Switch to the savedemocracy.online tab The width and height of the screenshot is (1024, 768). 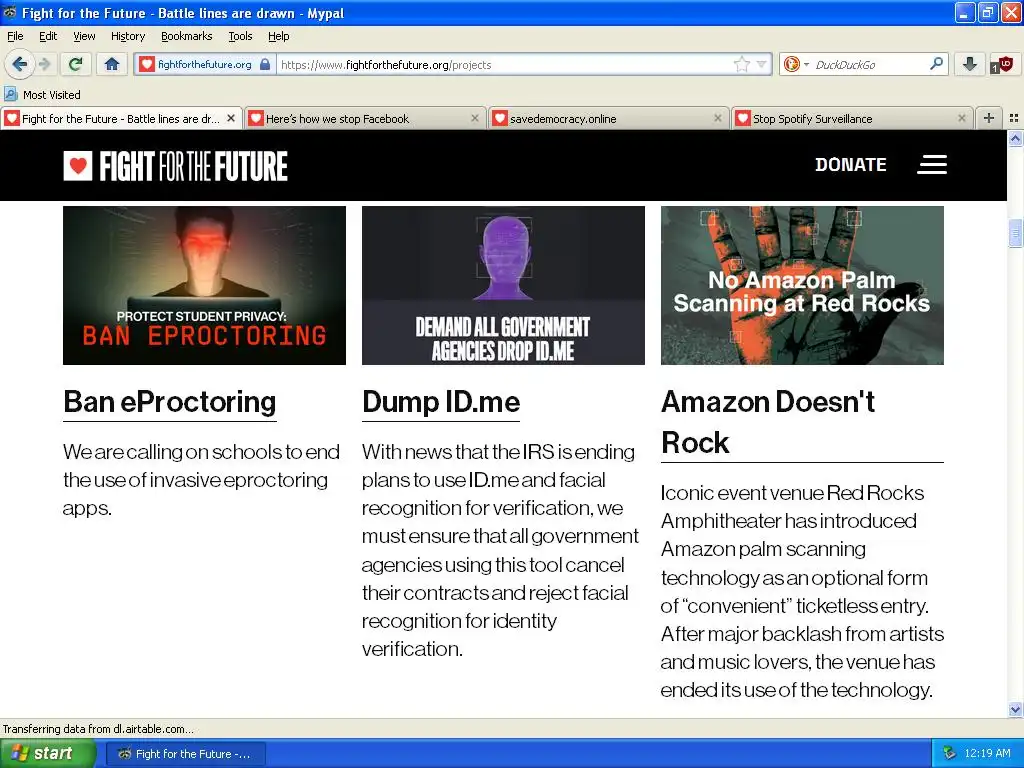point(608,119)
